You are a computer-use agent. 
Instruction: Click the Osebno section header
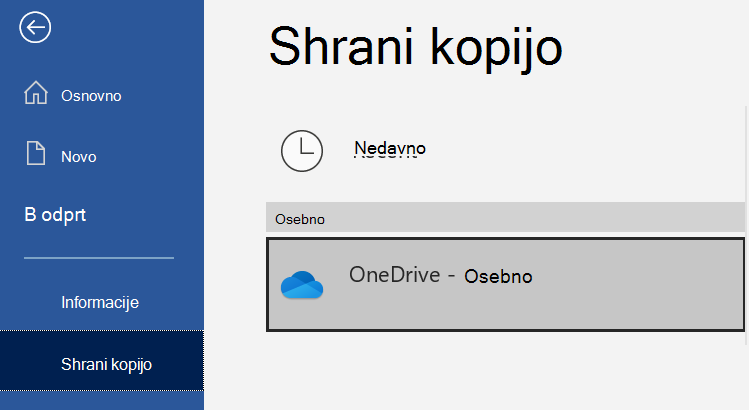[505, 218]
